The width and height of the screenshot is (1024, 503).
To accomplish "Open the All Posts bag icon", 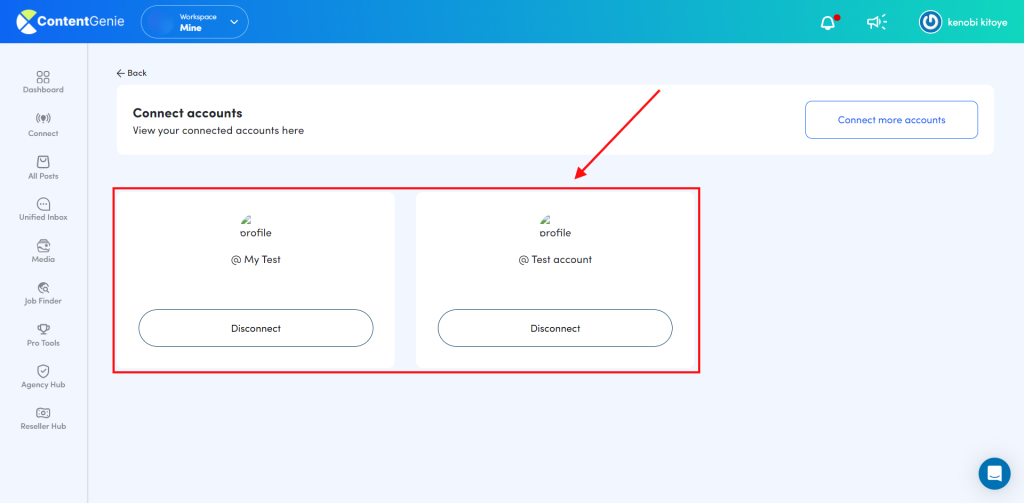I will pyautogui.click(x=43, y=161).
